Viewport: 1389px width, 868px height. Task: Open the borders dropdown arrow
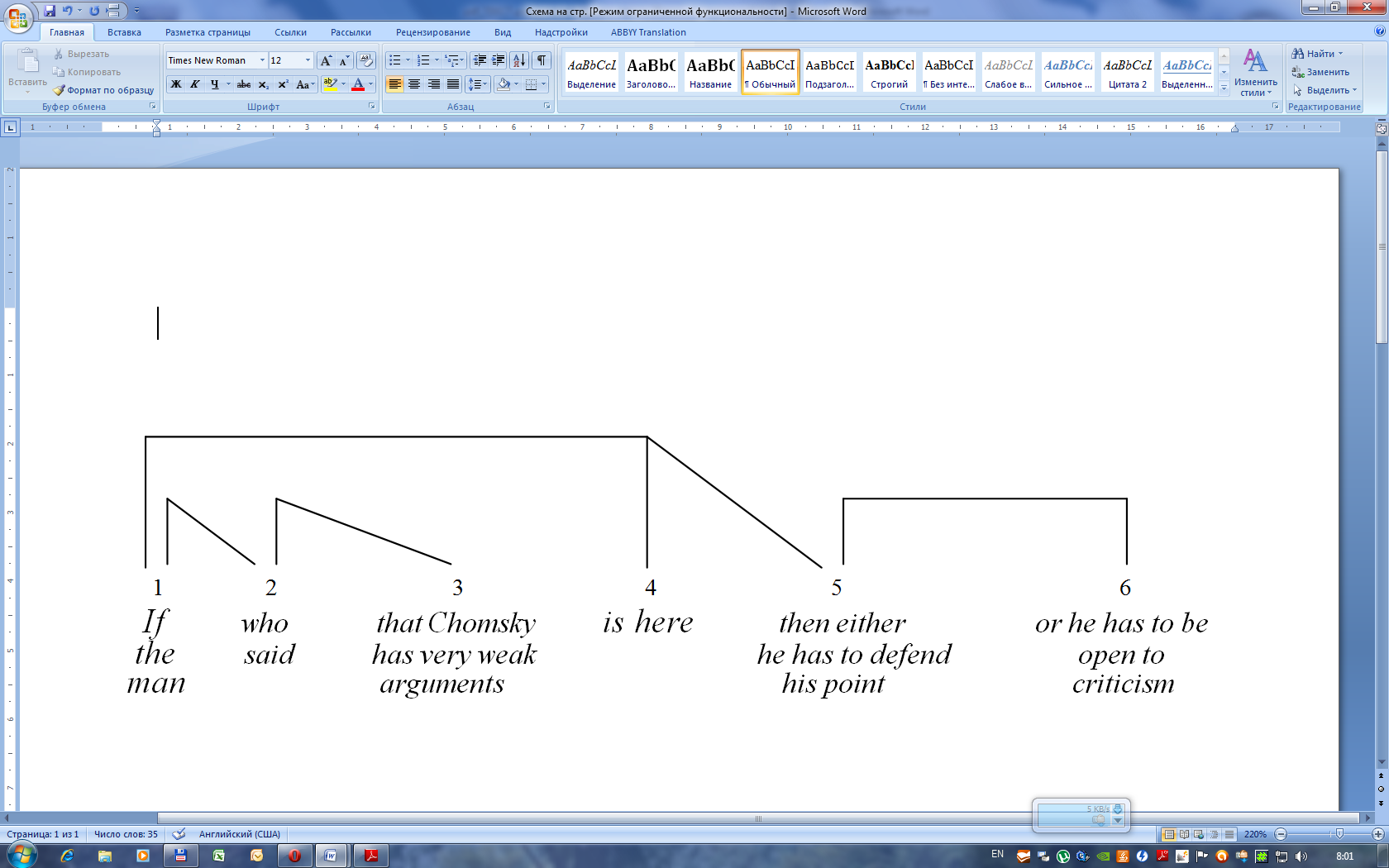pyautogui.click(x=543, y=84)
